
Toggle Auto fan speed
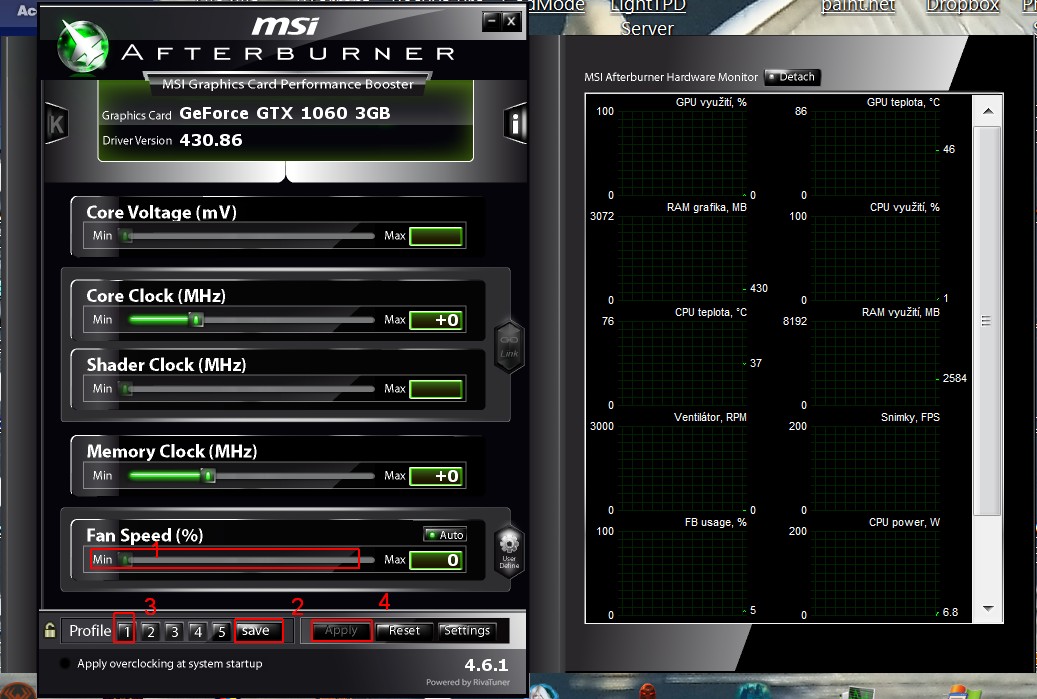click(445, 534)
